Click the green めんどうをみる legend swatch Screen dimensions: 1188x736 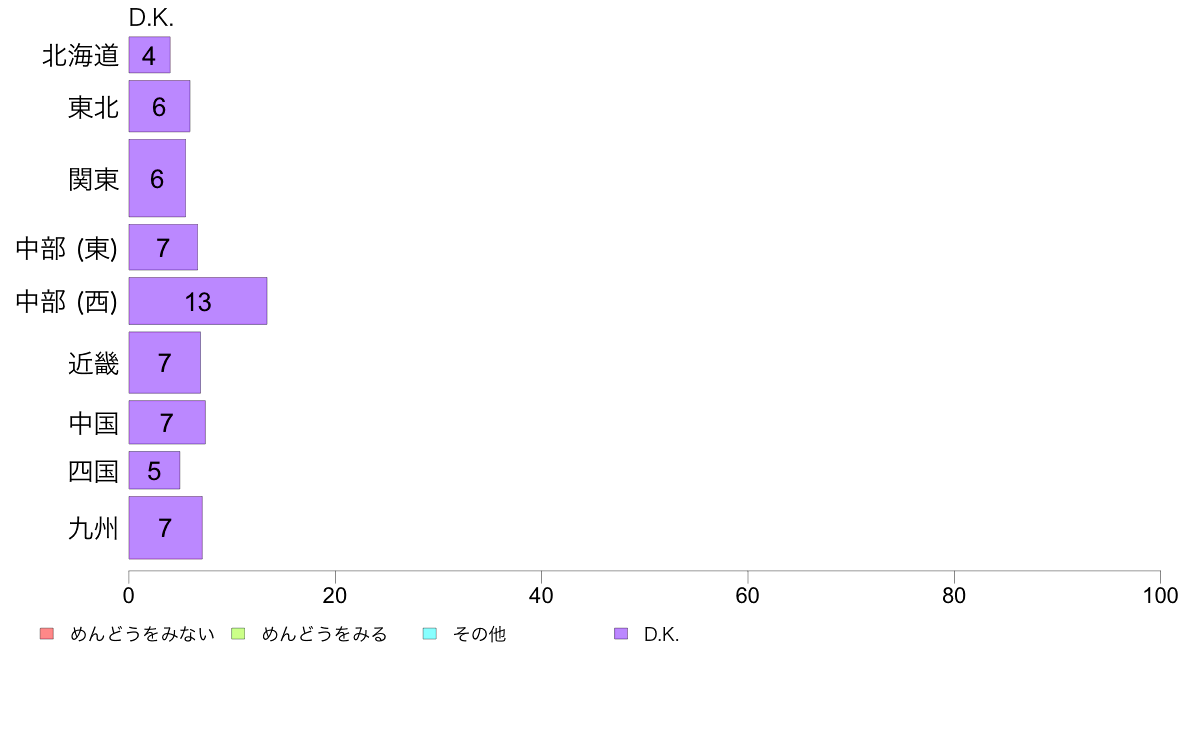(238, 634)
